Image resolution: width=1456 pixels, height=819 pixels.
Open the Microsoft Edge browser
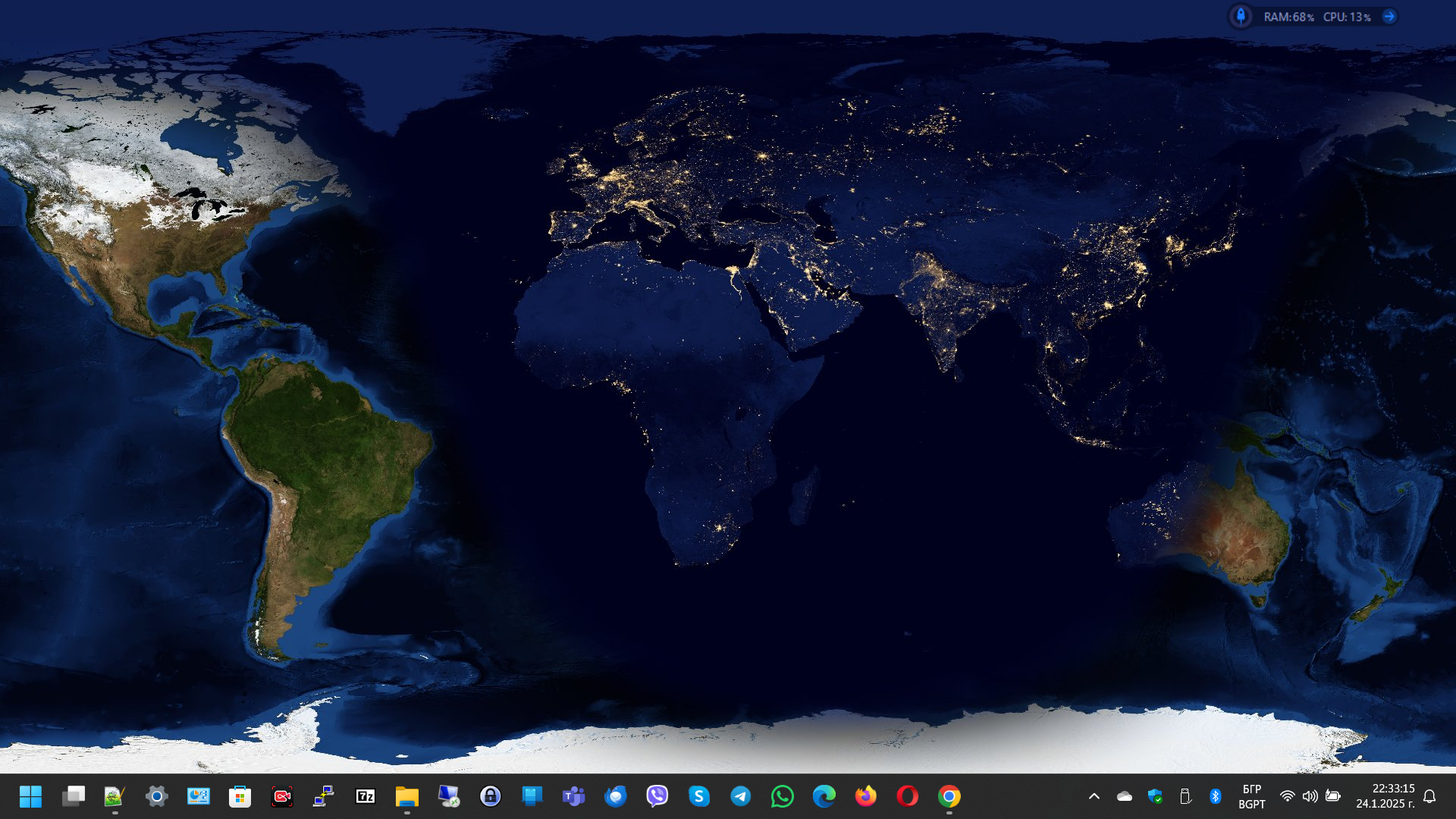(824, 796)
